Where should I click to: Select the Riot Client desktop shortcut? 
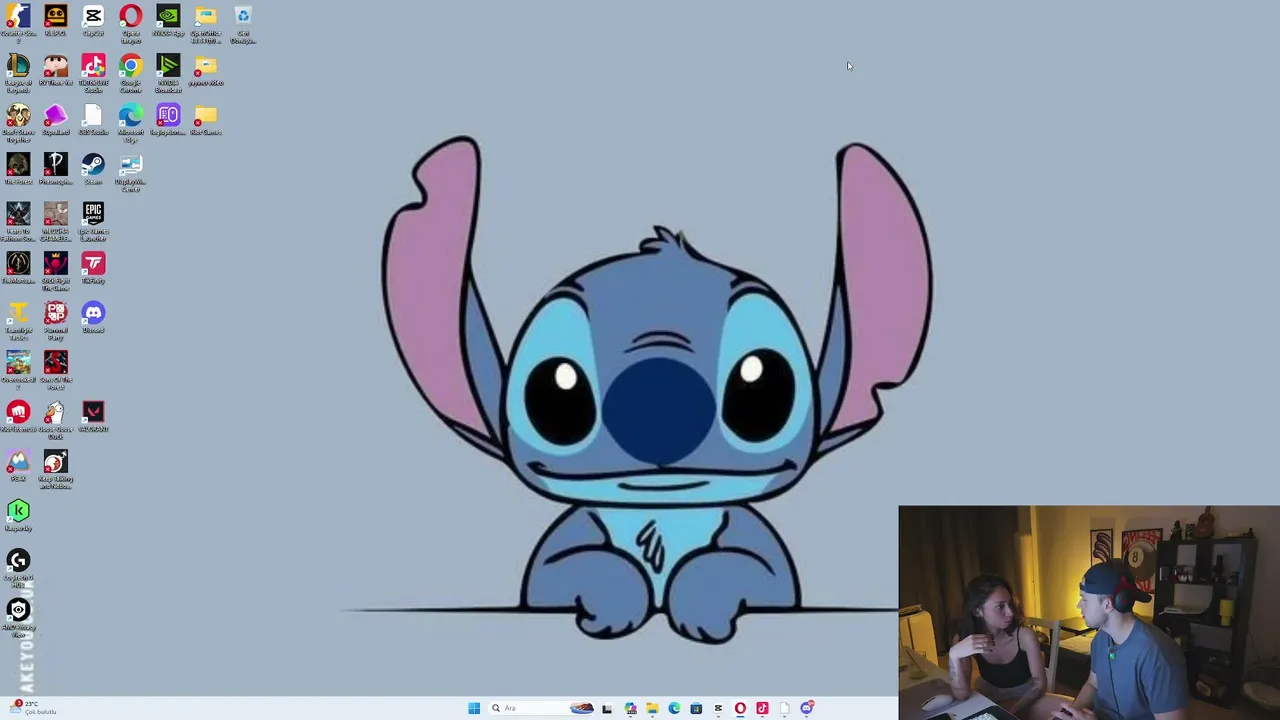pyautogui.click(x=18, y=418)
